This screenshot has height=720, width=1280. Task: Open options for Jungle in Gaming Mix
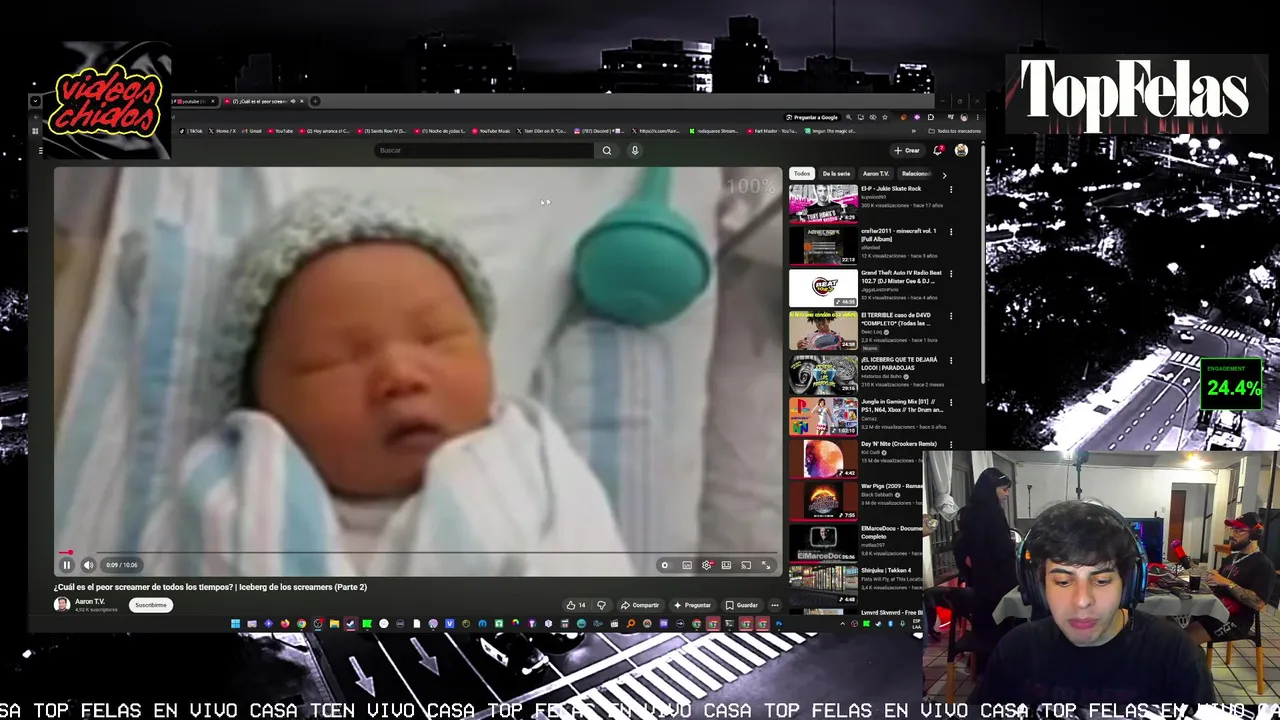tap(951, 402)
